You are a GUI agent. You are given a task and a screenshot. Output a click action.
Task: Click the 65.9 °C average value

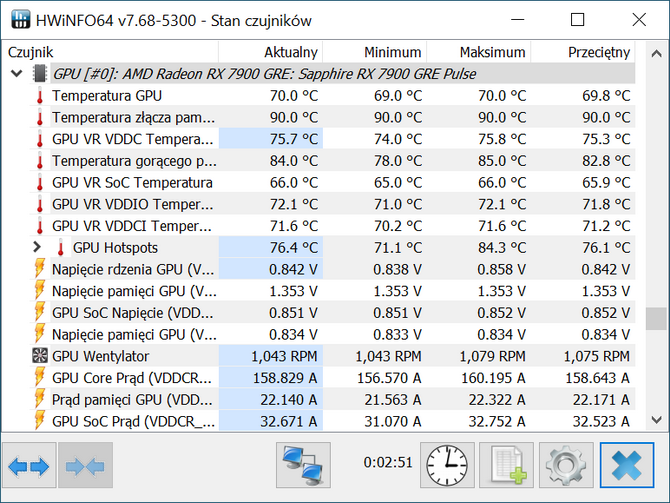[606, 183]
